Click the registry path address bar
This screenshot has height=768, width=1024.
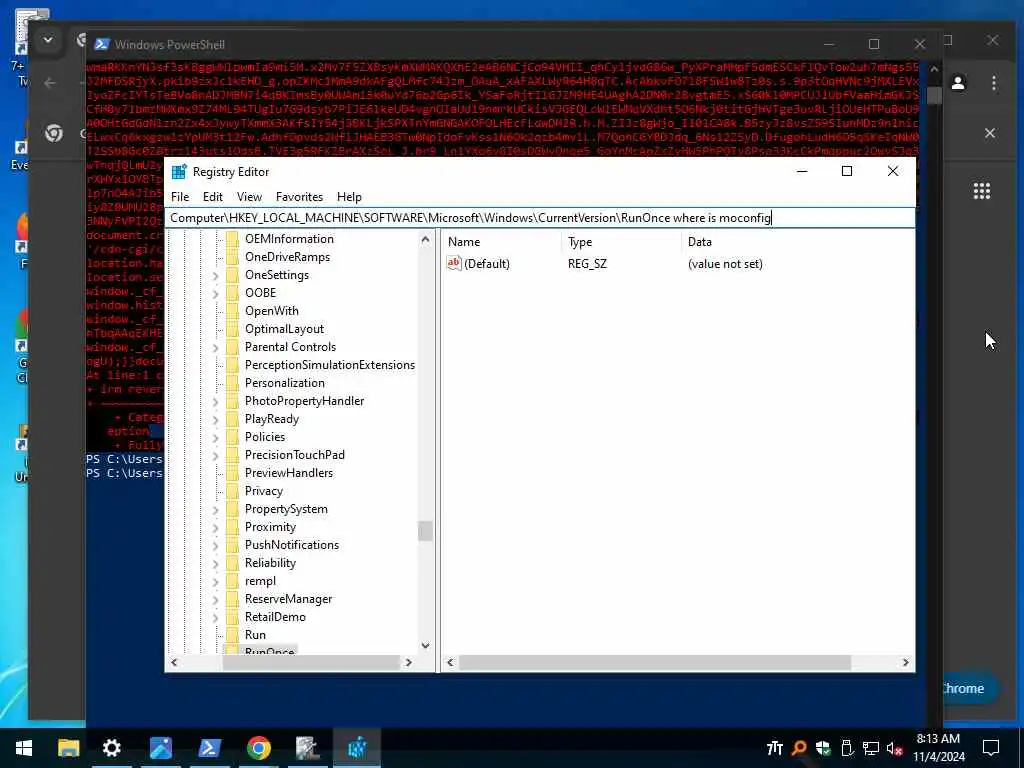click(539, 217)
